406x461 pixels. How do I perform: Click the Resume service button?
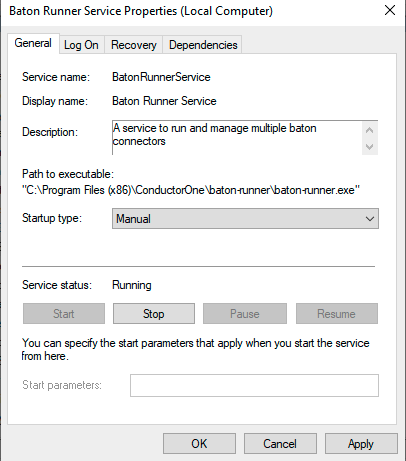click(337, 314)
